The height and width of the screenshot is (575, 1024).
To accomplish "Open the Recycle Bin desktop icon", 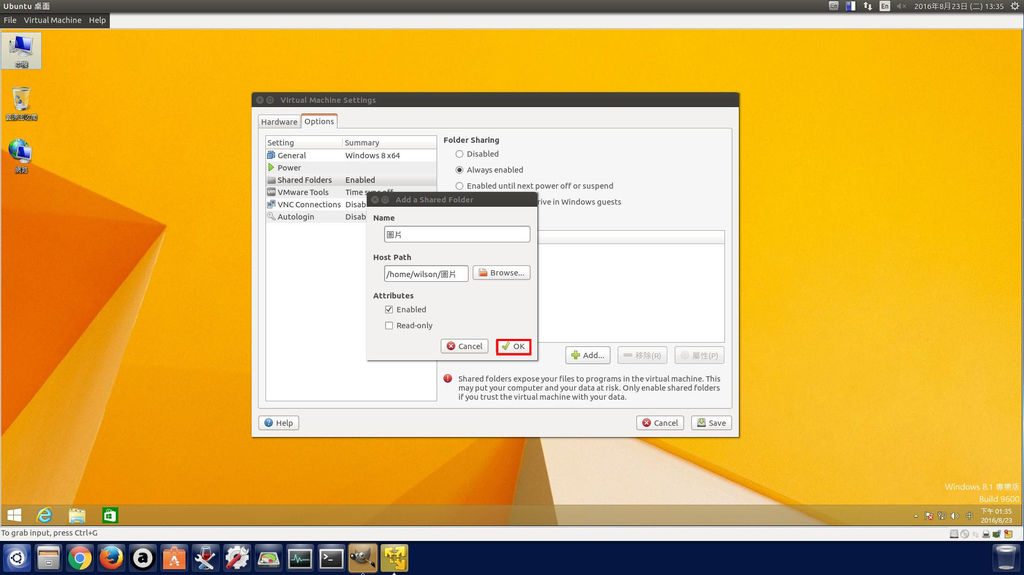I will point(22,103).
